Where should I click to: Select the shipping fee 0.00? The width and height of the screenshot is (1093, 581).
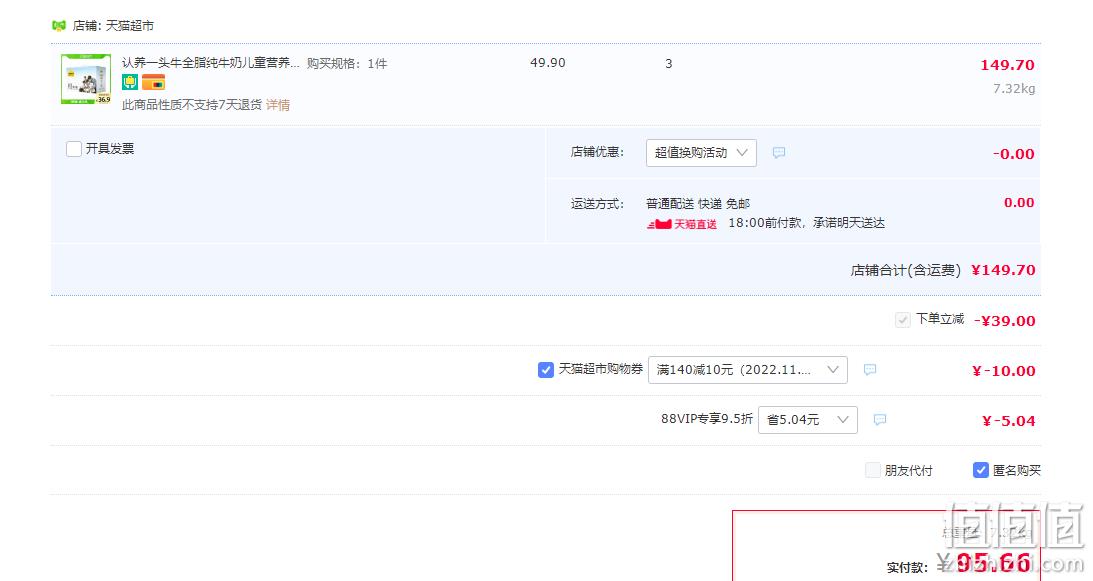click(1019, 202)
